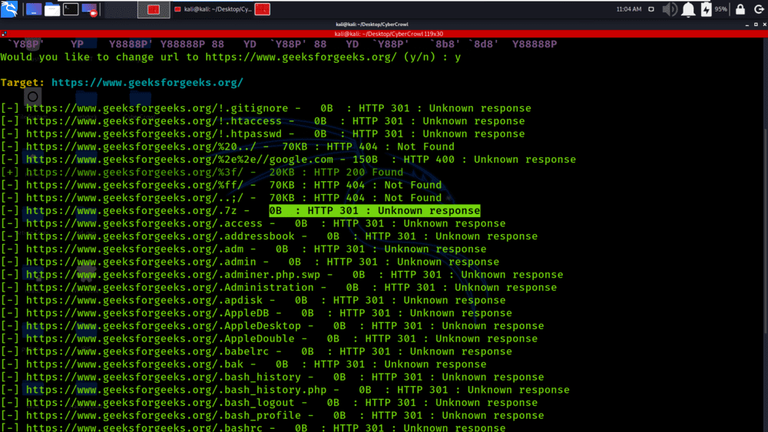The height and width of the screenshot is (432, 768).
Task: Open the /.bash_history URL line
Action: [x=163, y=377]
